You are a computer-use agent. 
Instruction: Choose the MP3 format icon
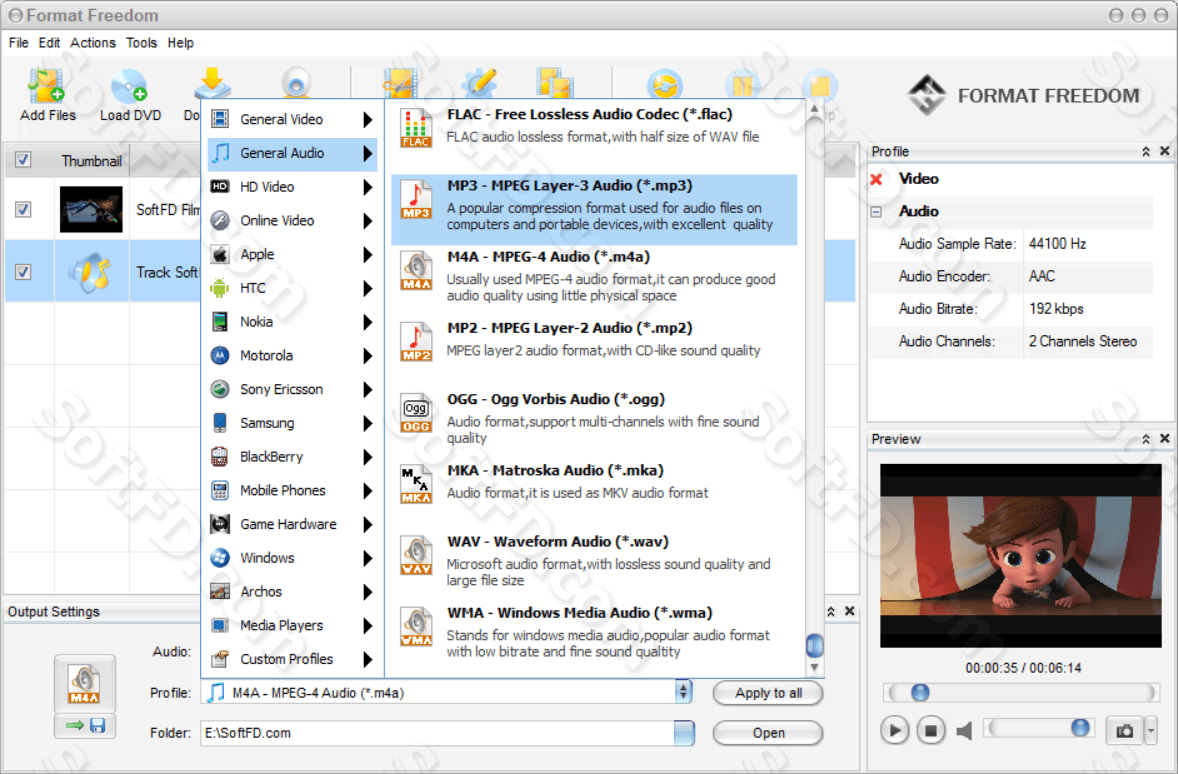click(416, 199)
